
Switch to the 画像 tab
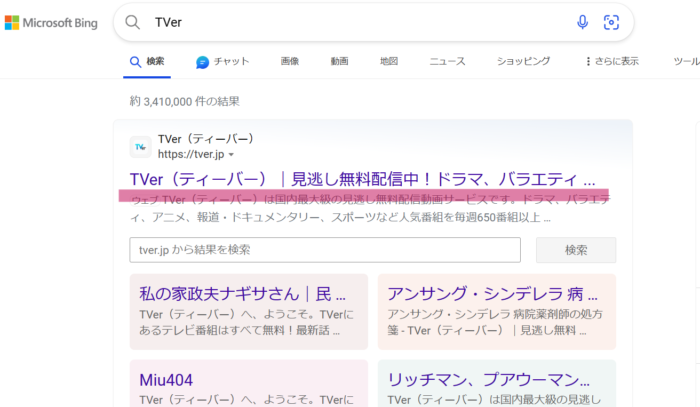290,61
